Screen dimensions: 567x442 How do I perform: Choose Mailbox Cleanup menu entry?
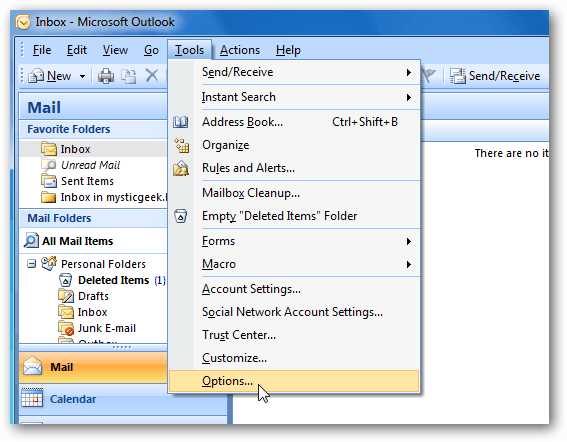(294, 193)
